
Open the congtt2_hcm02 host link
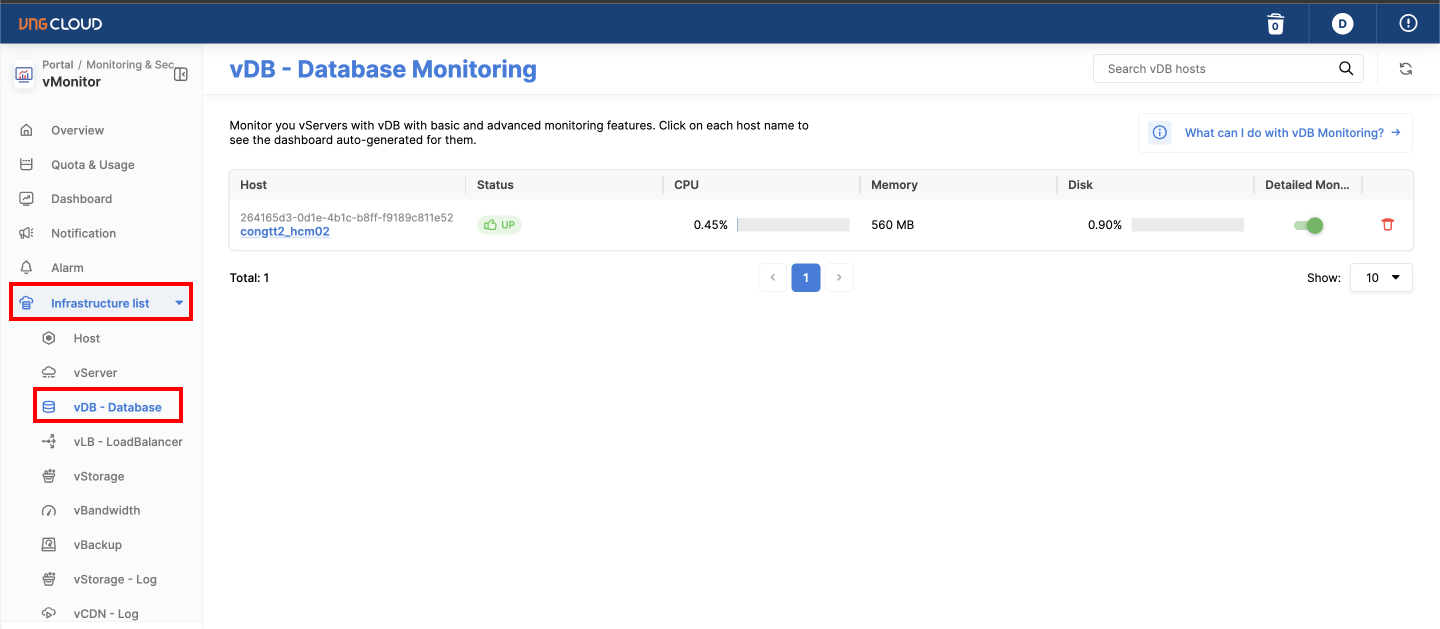pyautogui.click(x=285, y=232)
